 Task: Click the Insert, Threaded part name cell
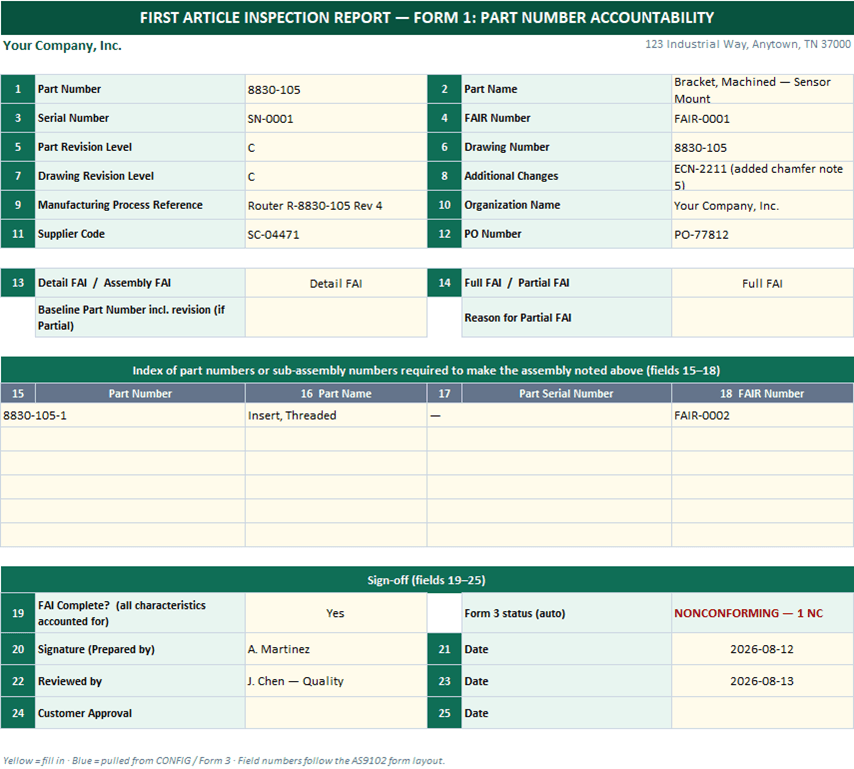pyautogui.click(x=336, y=415)
